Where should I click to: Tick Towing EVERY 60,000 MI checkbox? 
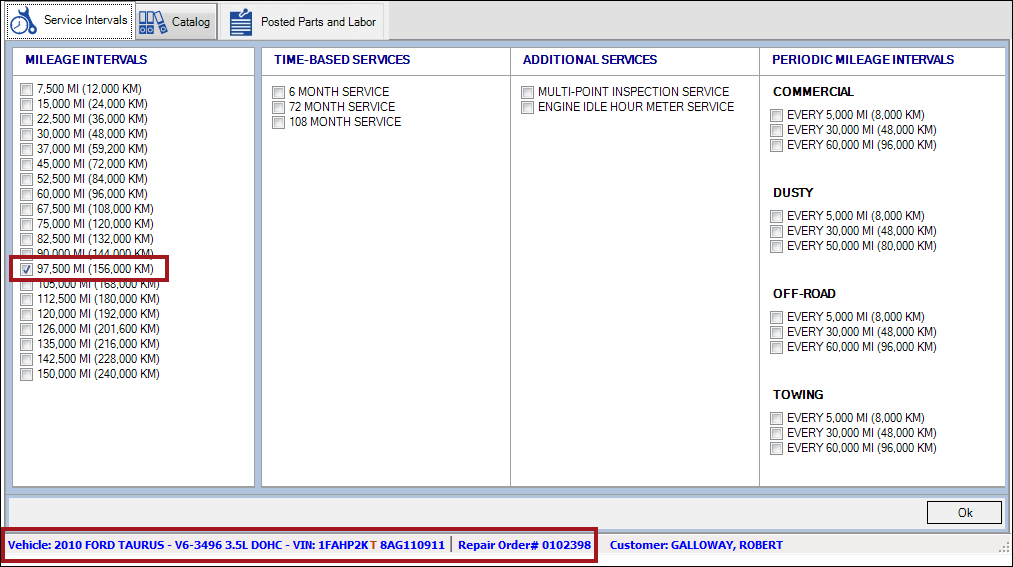click(777, 448)
